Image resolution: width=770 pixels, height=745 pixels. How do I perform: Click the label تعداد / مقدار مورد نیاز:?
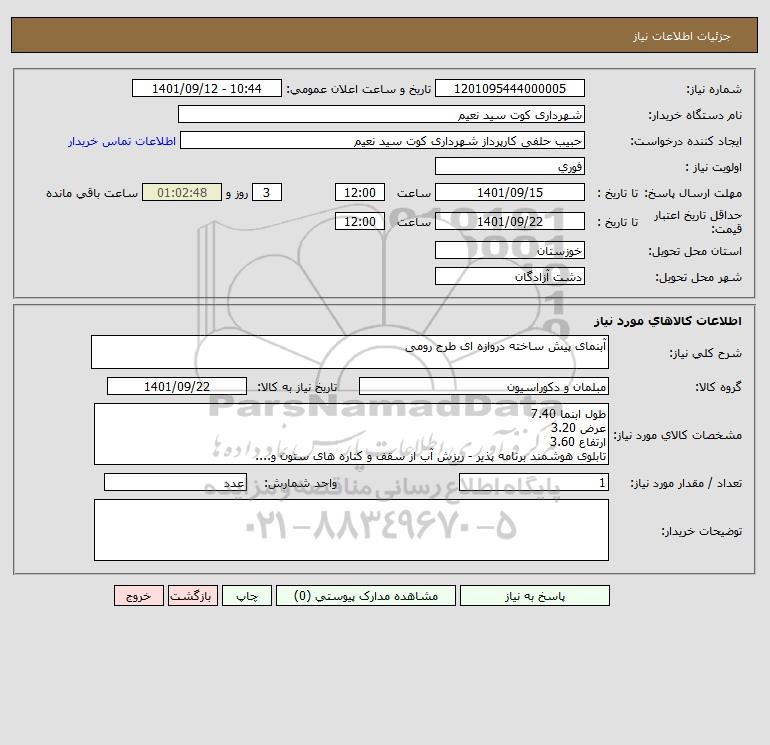(x=686, y=483)
